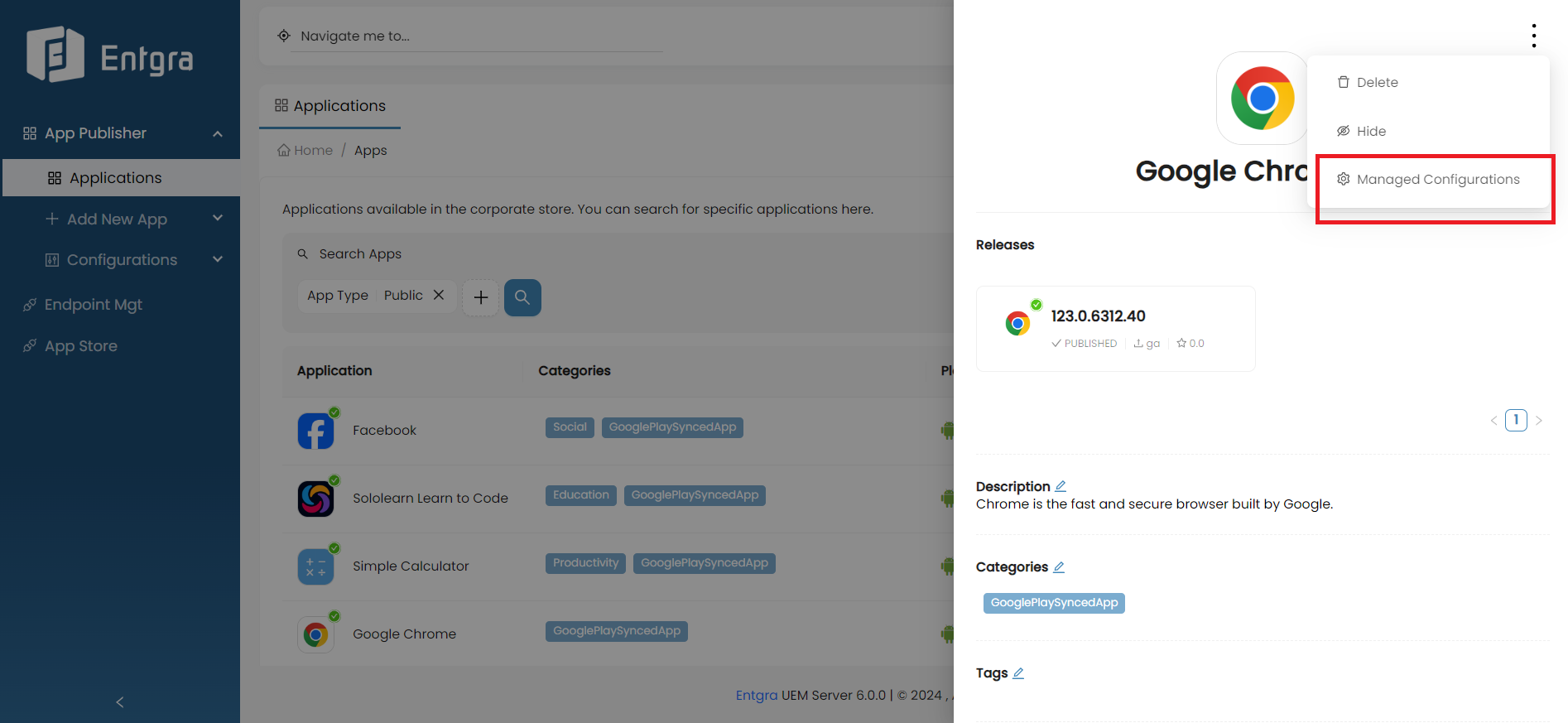Open the Google Chrome row in table
Image resolution: width=1568 pixels, height=723 pixels.
point(618,634)
